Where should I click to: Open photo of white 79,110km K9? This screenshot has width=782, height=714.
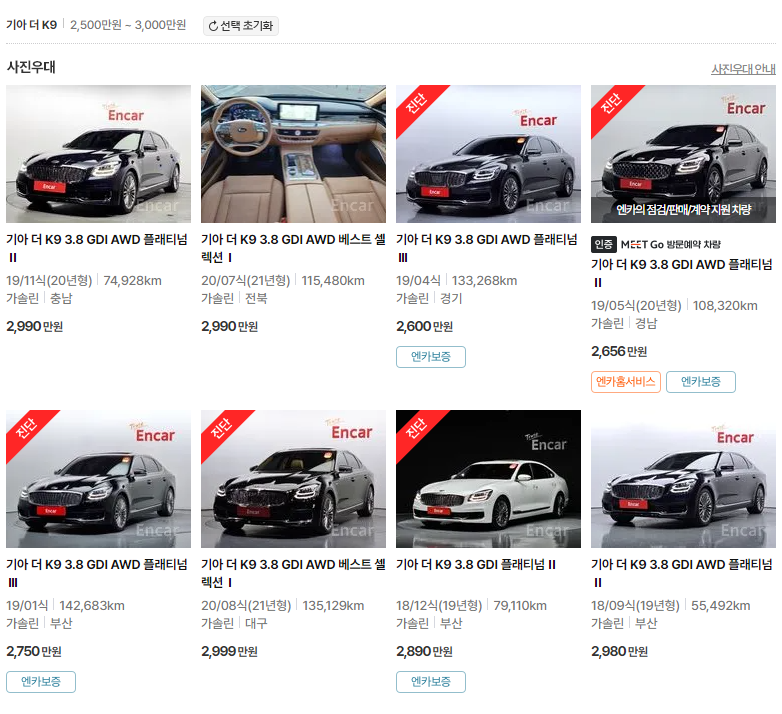click(x=488, y=479)
